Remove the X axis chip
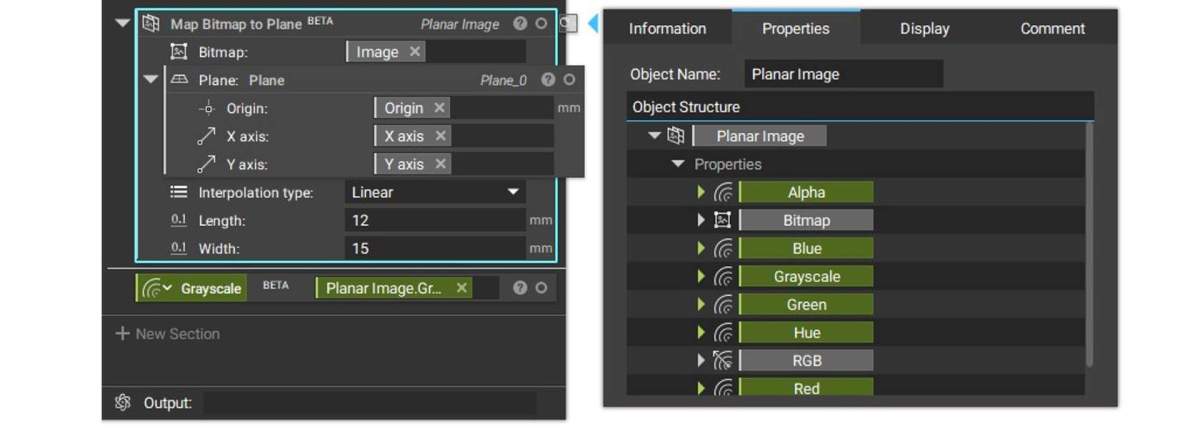1200x429 pixels. click(x=440, y=136)
